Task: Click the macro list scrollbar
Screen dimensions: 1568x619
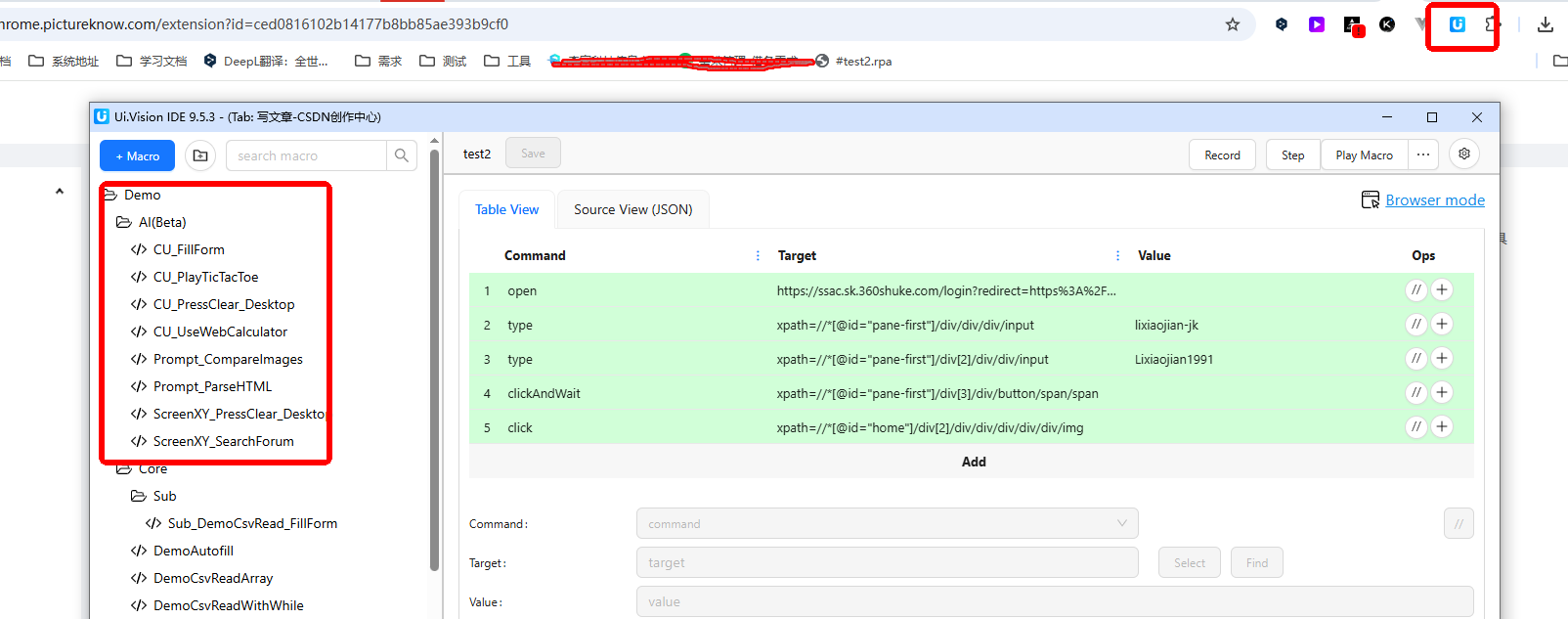Action: [x=434, y=359]
